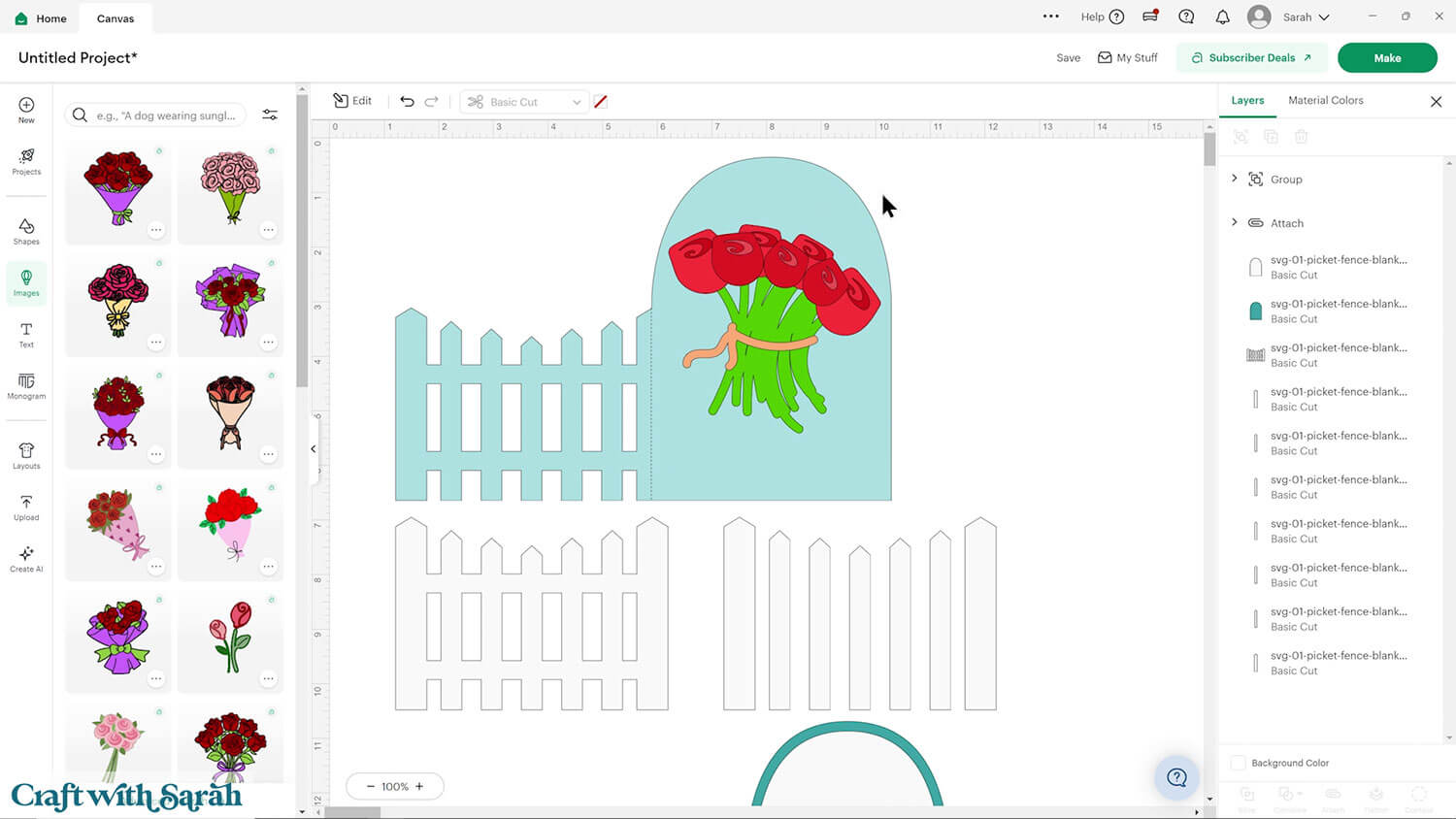This screenshot has height=819, width=1456.
Task: Open image search filters icon
Action: click(270, 115)
